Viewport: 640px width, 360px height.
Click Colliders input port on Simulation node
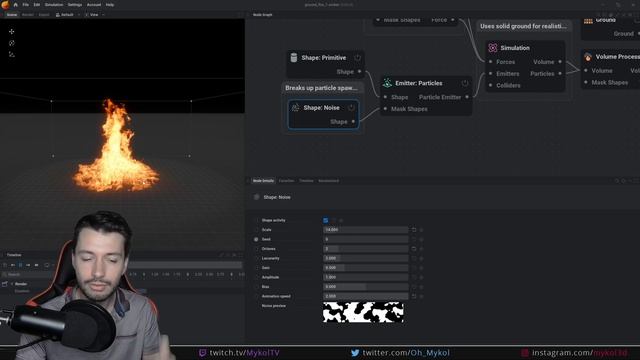pyautogui.click(x=491, y=85)
